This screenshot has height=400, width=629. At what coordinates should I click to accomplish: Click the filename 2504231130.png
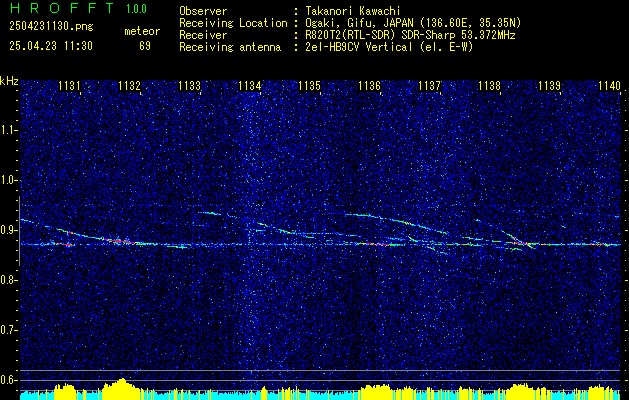(51, 27)
